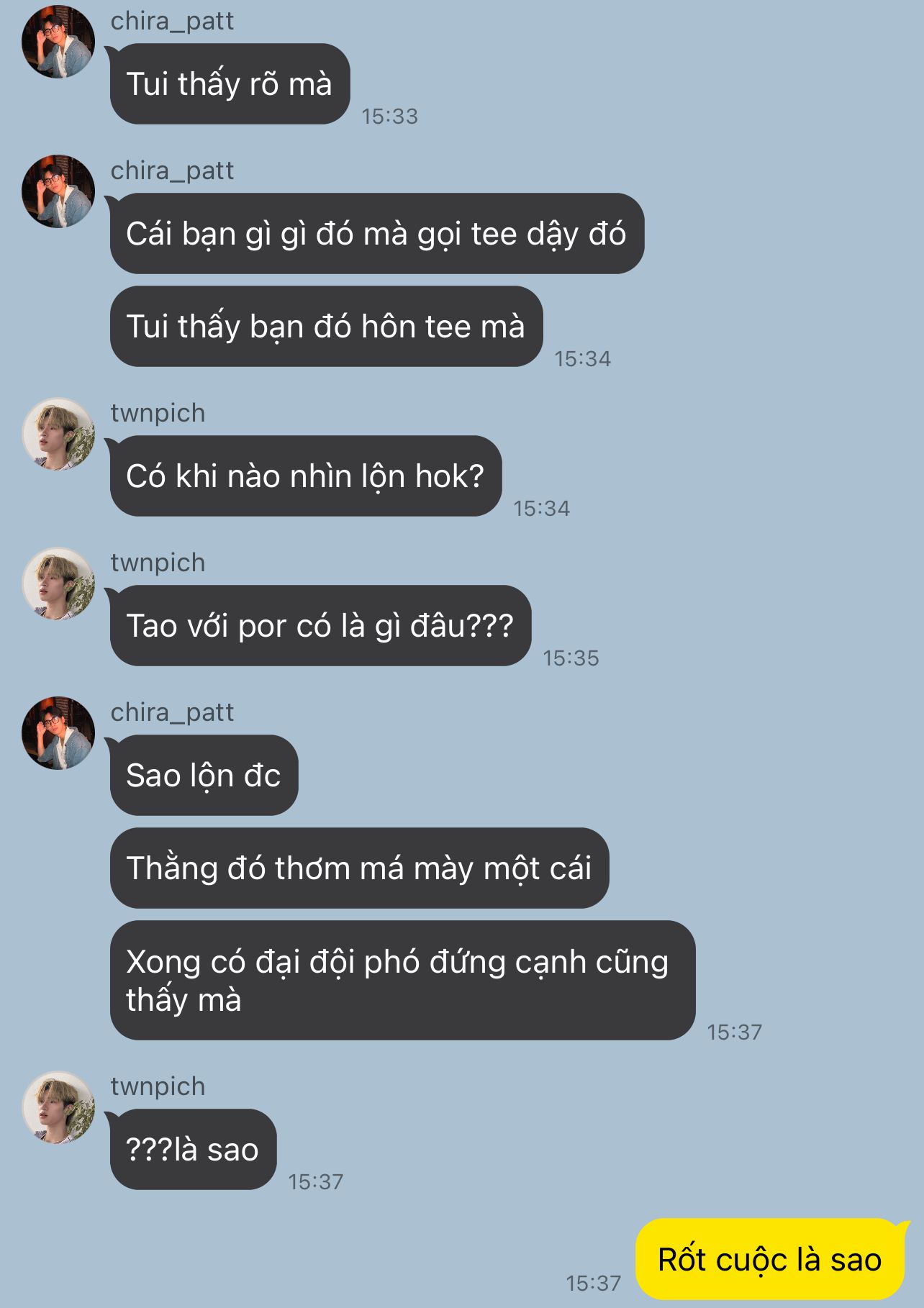Screen dimensions: 924x1308
Task: Select the 'Có khi nào nhìn lộn hok?' bubble
Action: [305, 476]
